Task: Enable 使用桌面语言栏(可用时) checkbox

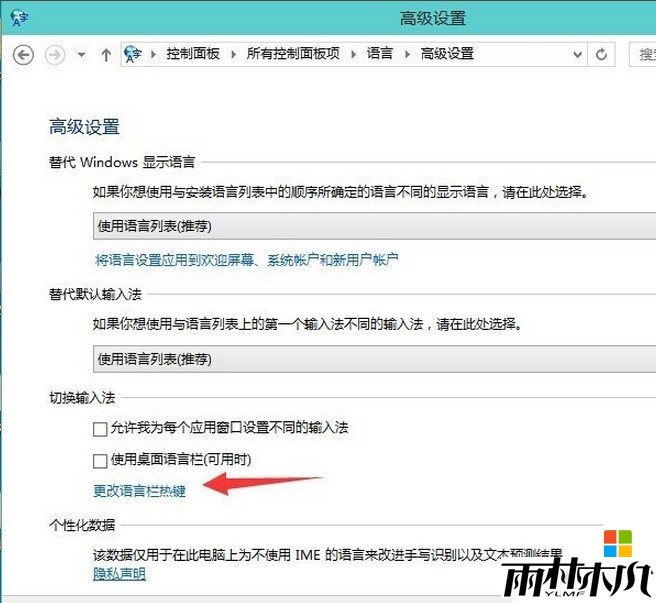Action: tap(100, 461)
